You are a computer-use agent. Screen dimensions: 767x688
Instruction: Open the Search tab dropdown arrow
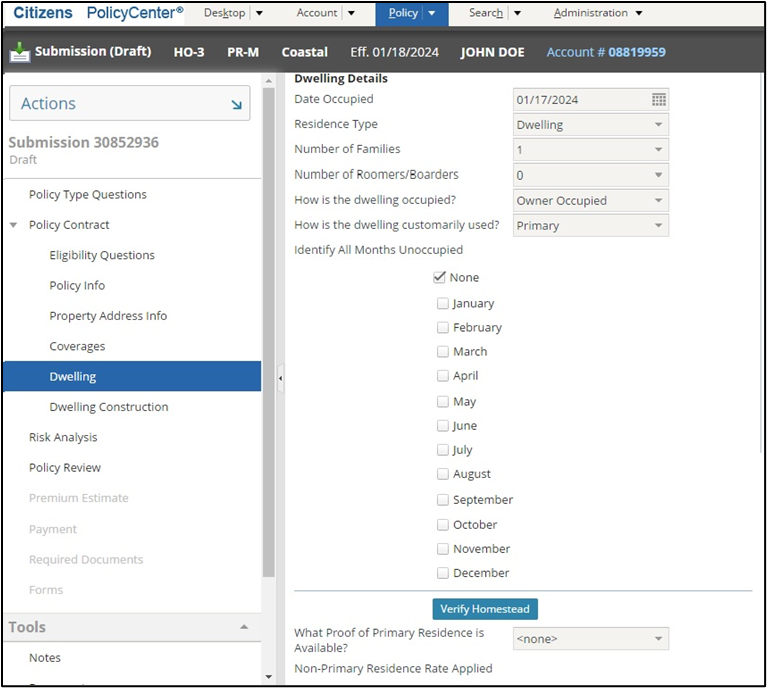coord(517,14)
